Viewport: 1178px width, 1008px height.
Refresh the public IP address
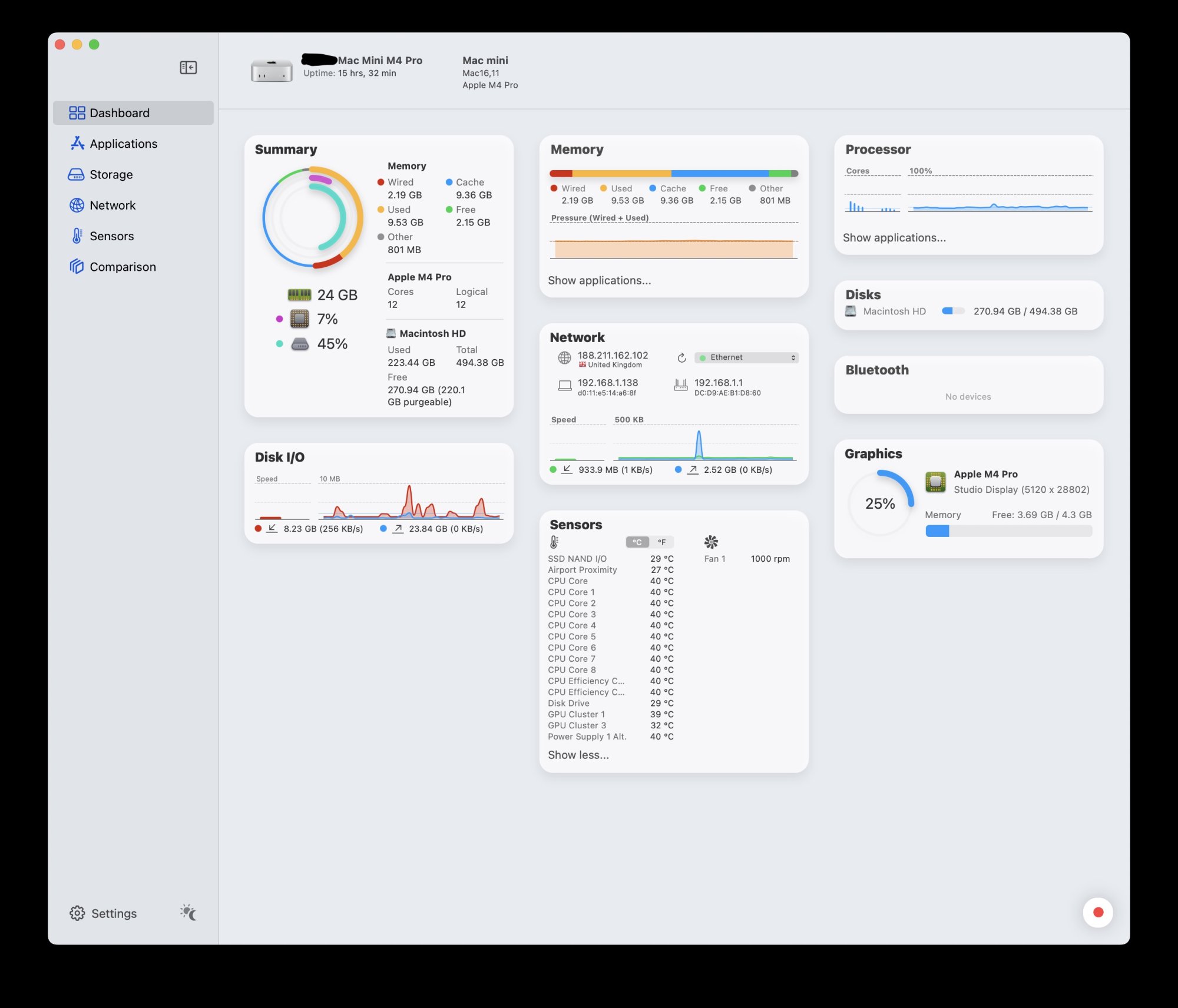pyautogui.click(x=681, y=358)
